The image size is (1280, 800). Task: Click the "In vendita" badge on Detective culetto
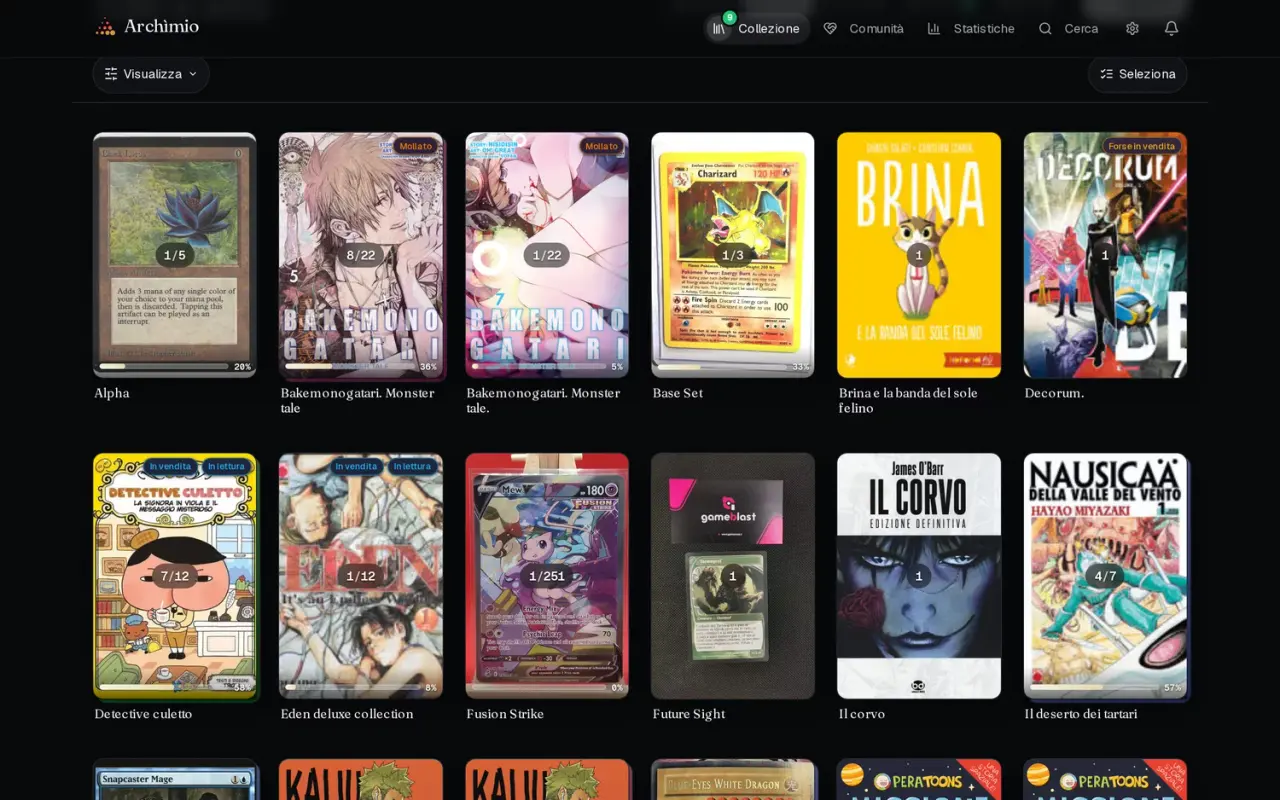tap(170, 466)
